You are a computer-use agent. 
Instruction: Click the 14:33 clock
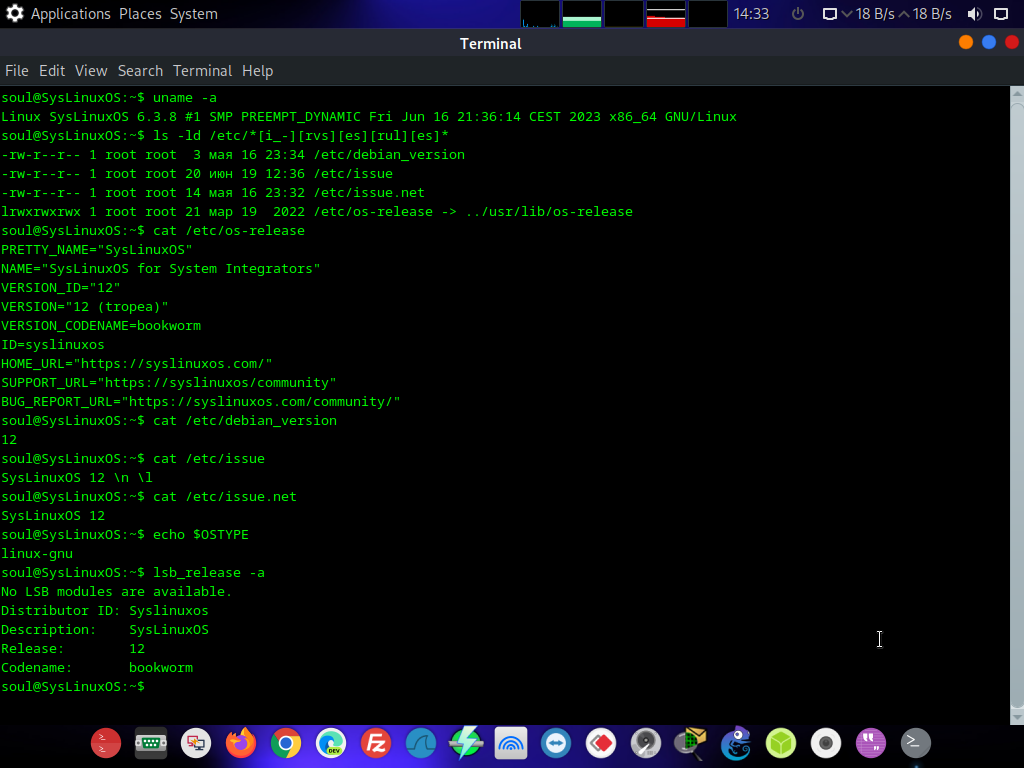tap(752, 14)
